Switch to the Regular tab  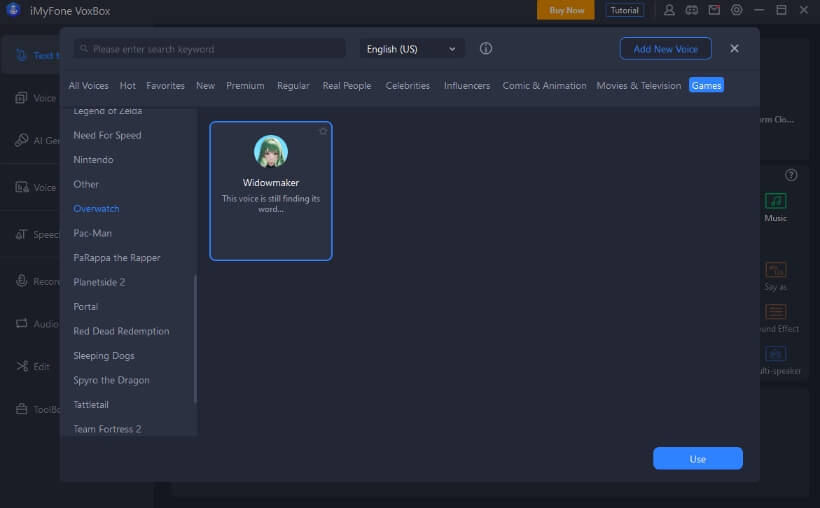[x=293, y=85]
